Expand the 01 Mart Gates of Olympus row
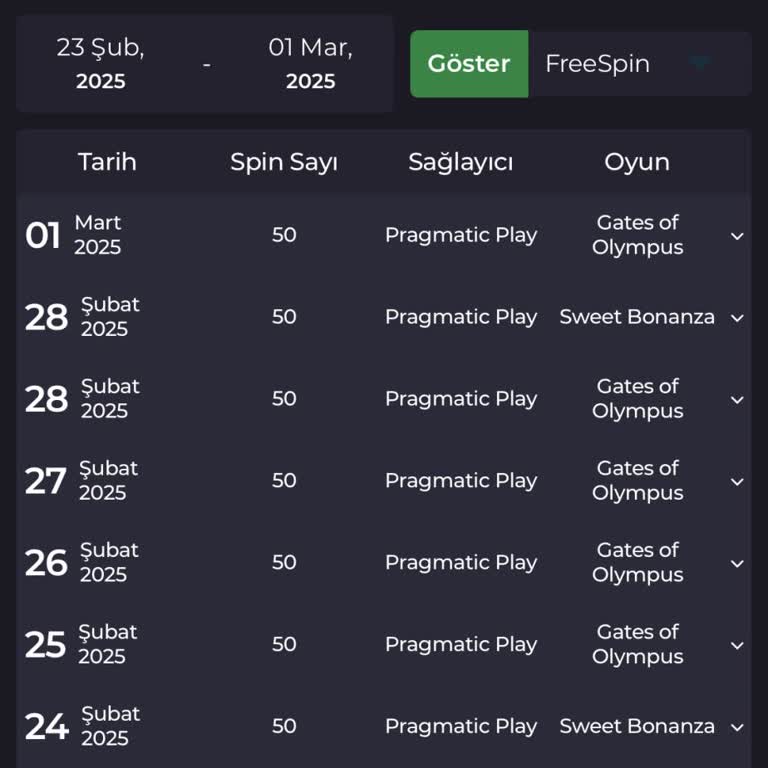Viewport: 768px width, 768px height. [737, 236]
